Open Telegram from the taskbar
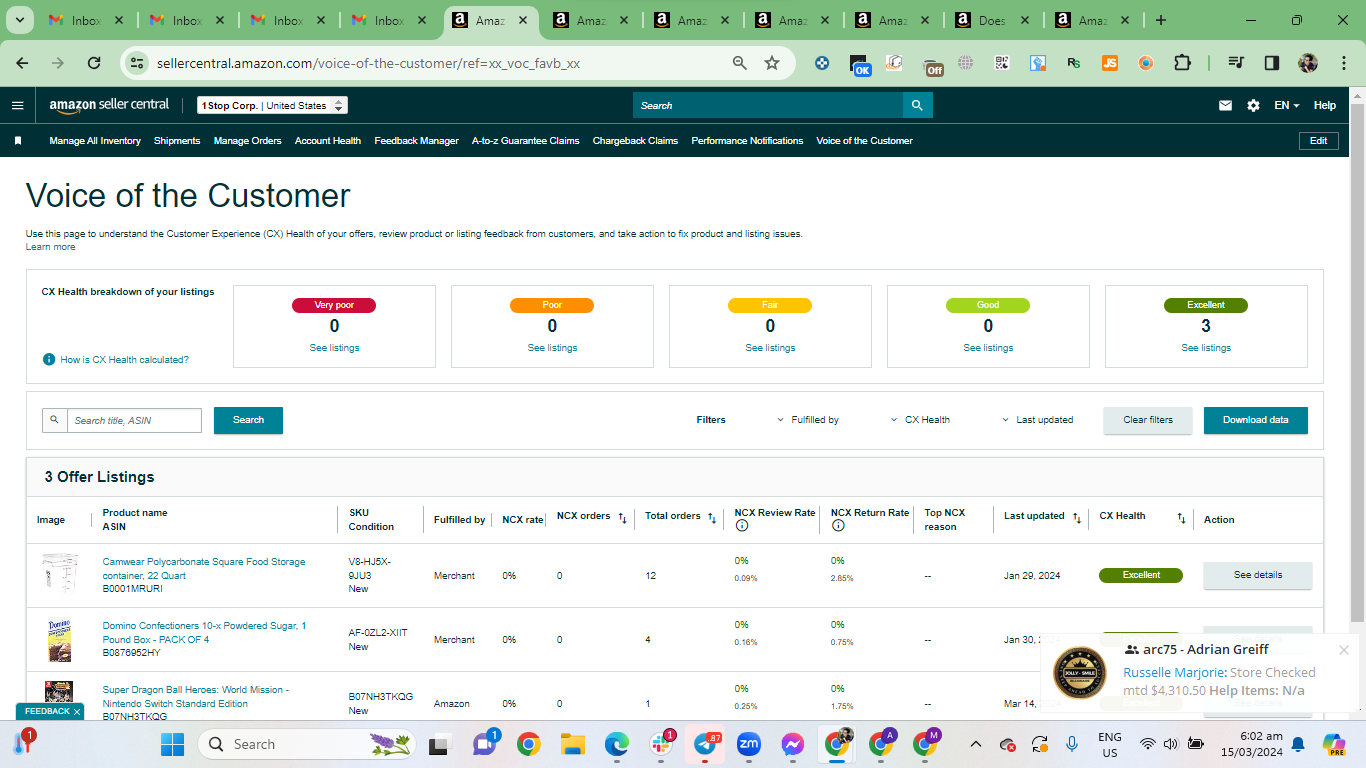Viewport: 1366px width, 768px height. coord(707,745)
